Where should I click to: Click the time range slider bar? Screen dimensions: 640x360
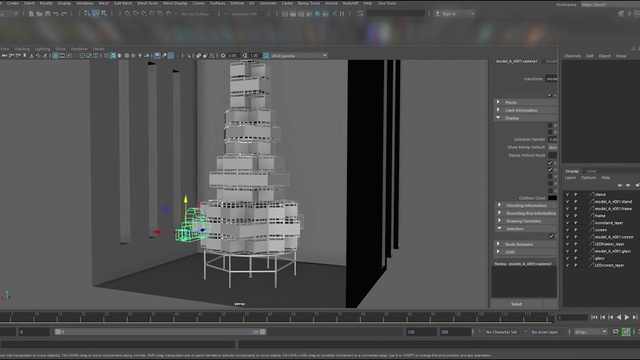point(160,332)
